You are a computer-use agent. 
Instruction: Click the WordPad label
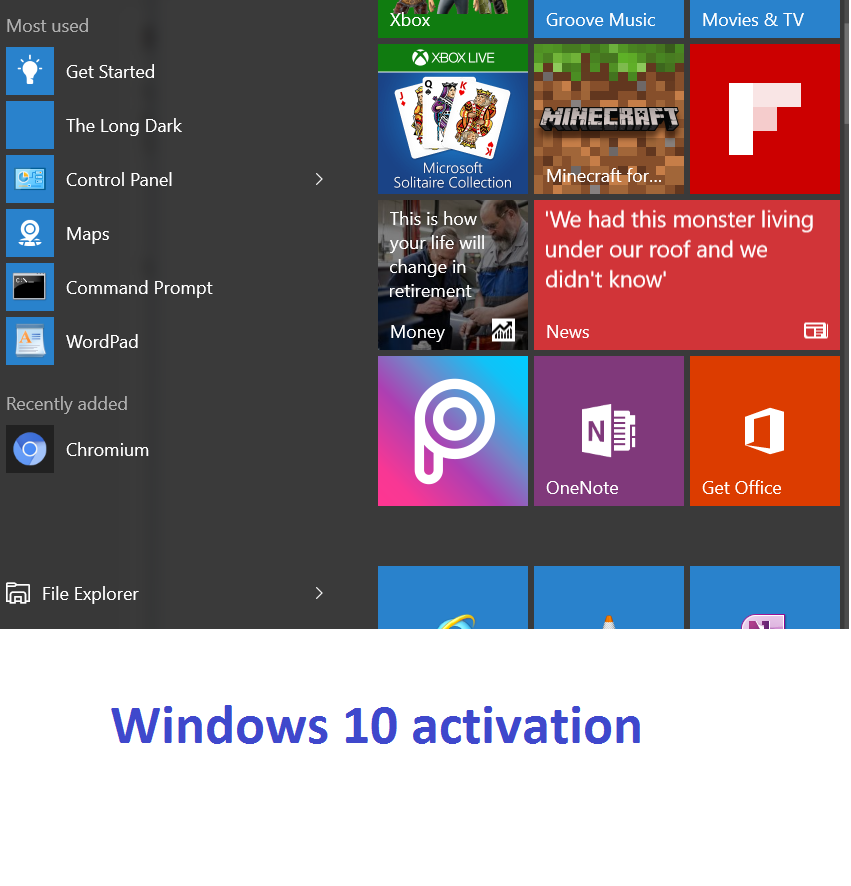click(x=102, y=342)
